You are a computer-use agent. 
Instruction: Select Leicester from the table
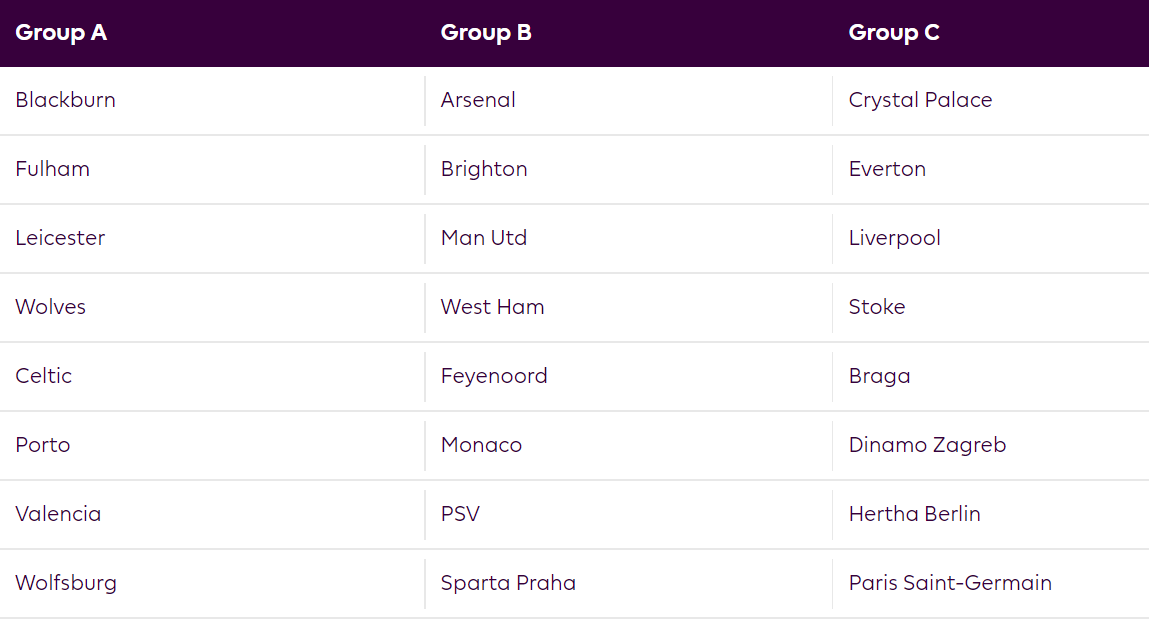60,238
